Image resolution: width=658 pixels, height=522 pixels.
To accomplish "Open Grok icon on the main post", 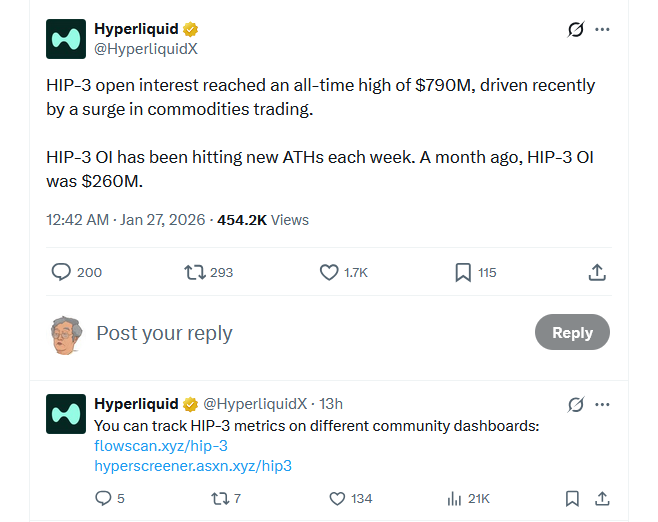I will 575,29.
